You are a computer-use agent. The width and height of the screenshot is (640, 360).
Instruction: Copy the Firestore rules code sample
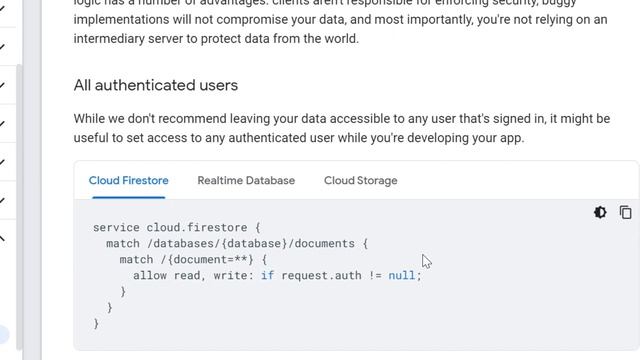[625, 212]
